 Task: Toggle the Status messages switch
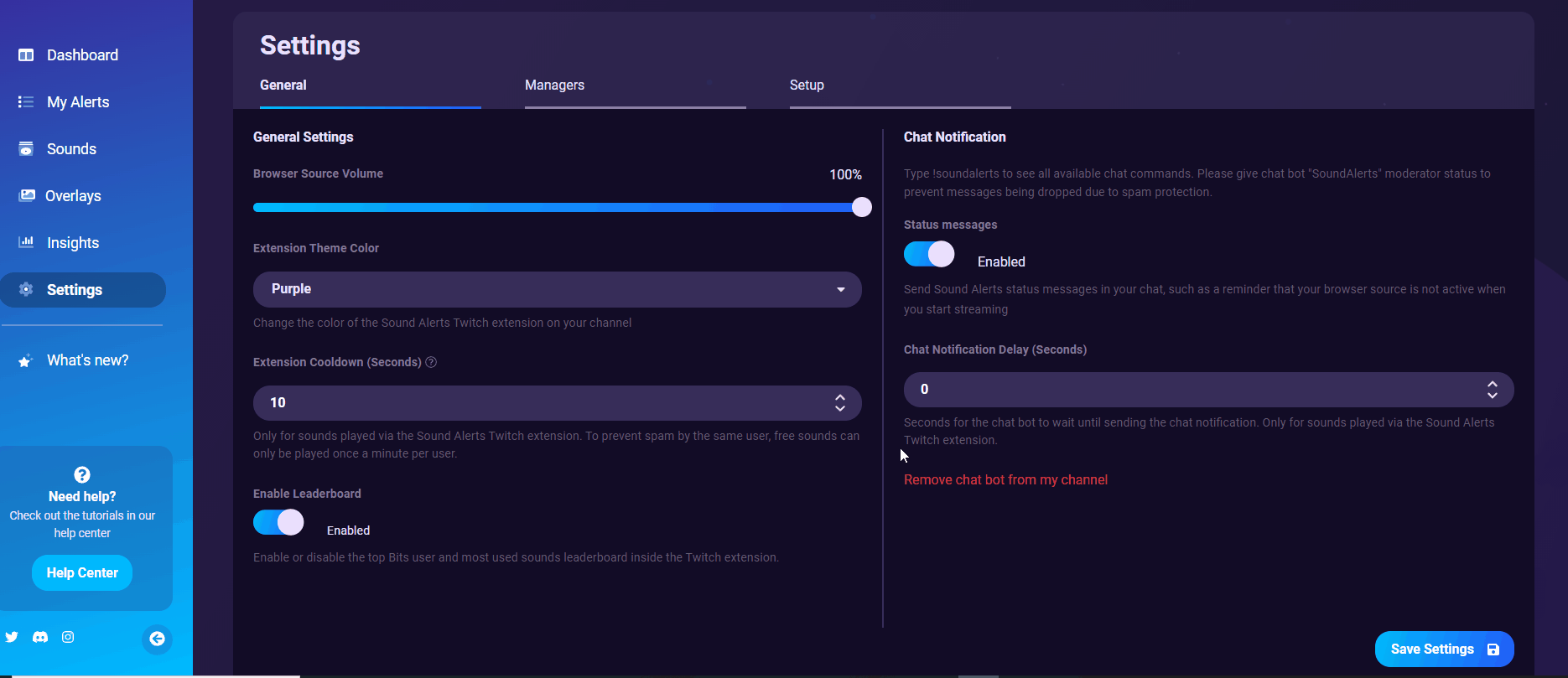[x=929, y=254]
